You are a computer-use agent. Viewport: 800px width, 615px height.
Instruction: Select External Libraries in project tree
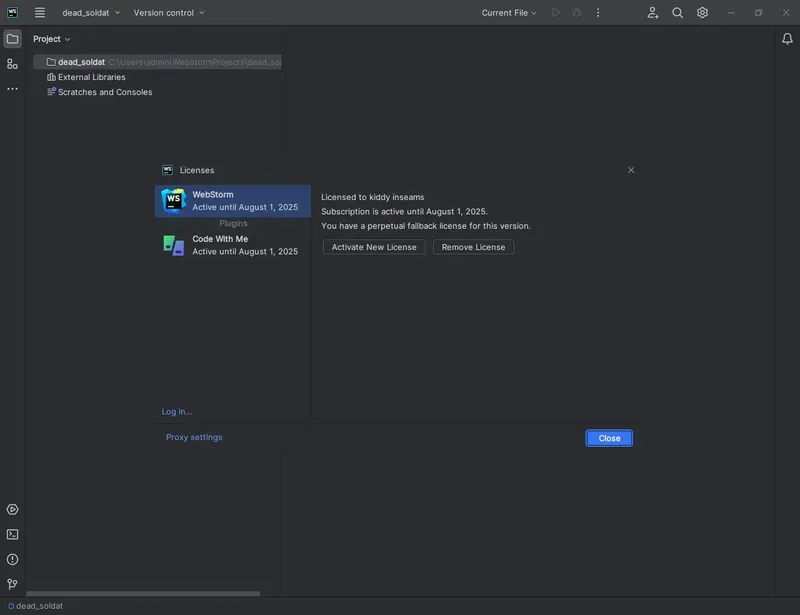click(86, 77)
